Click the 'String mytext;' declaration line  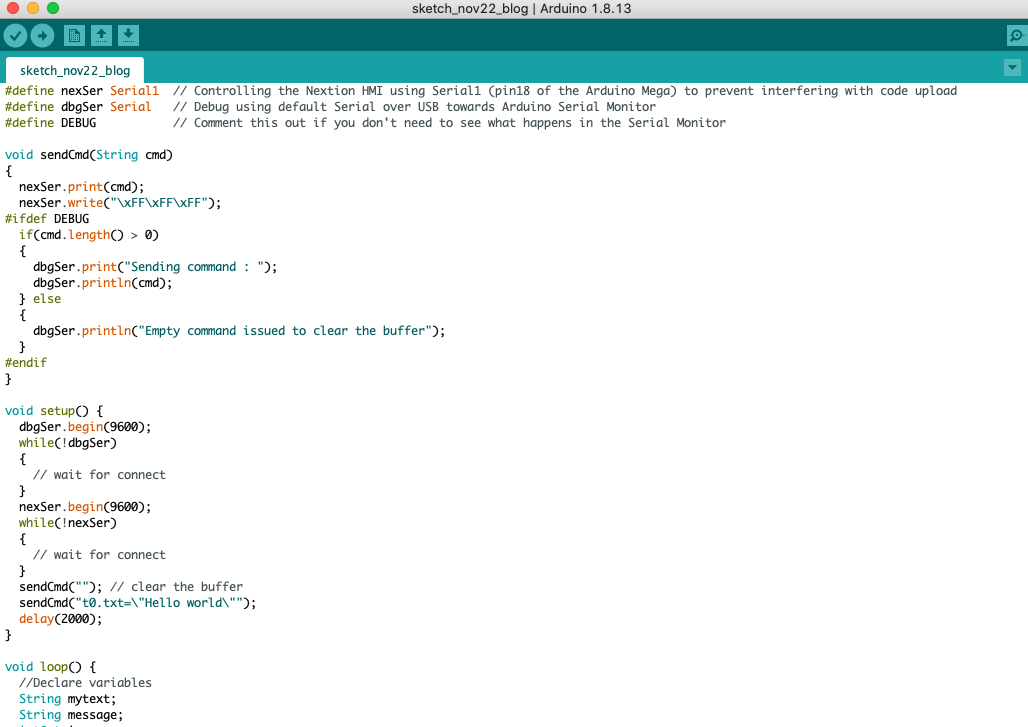(67, 699)
